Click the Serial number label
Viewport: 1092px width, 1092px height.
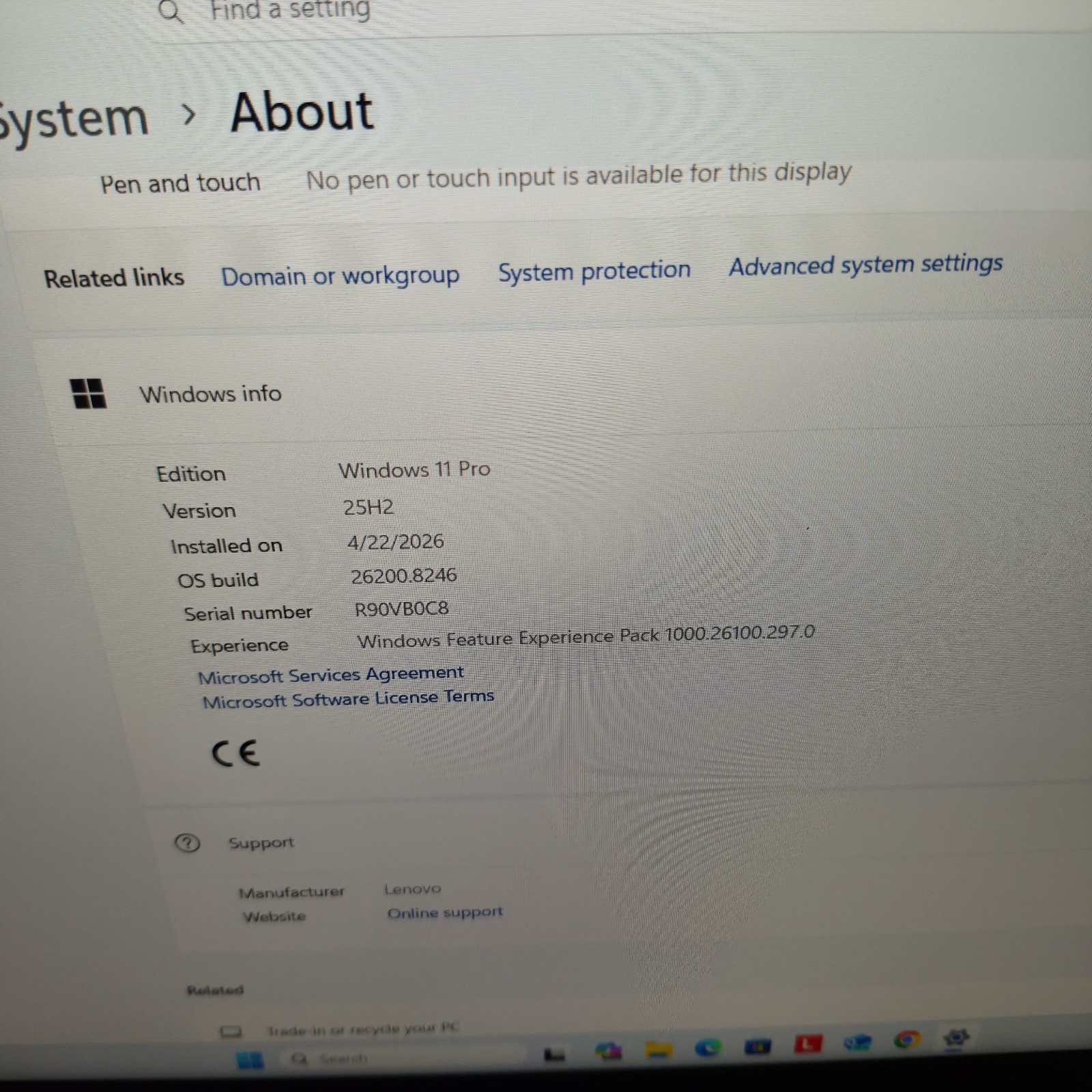248,613
